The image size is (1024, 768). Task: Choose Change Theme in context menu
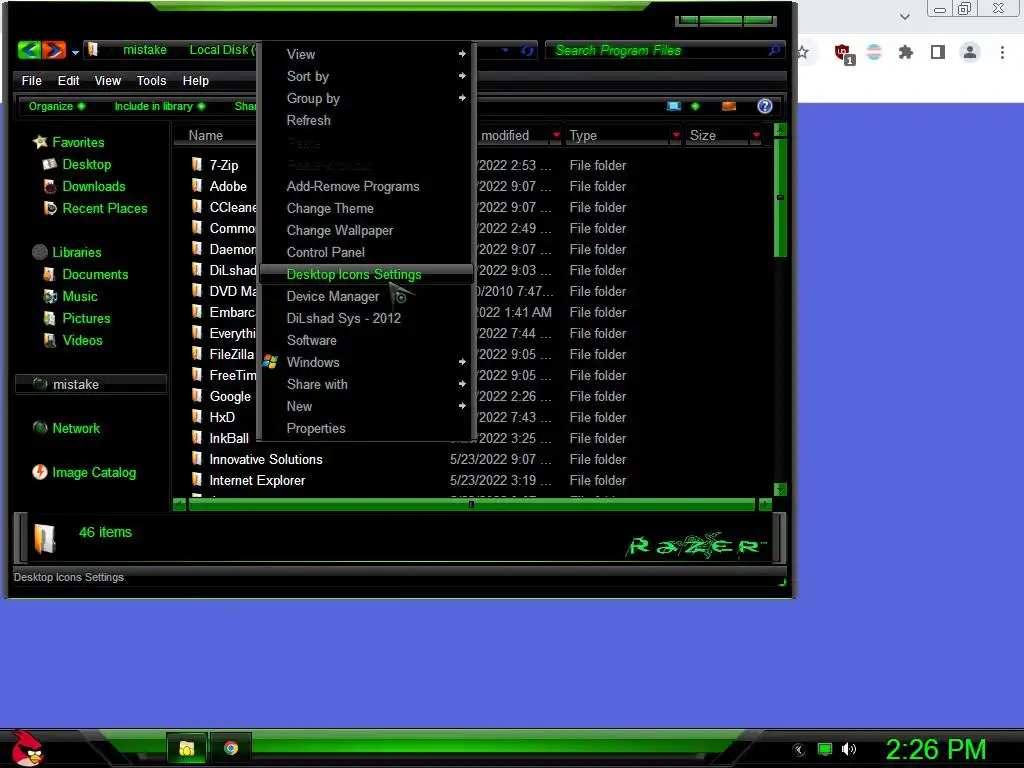(x=366, y=208)
